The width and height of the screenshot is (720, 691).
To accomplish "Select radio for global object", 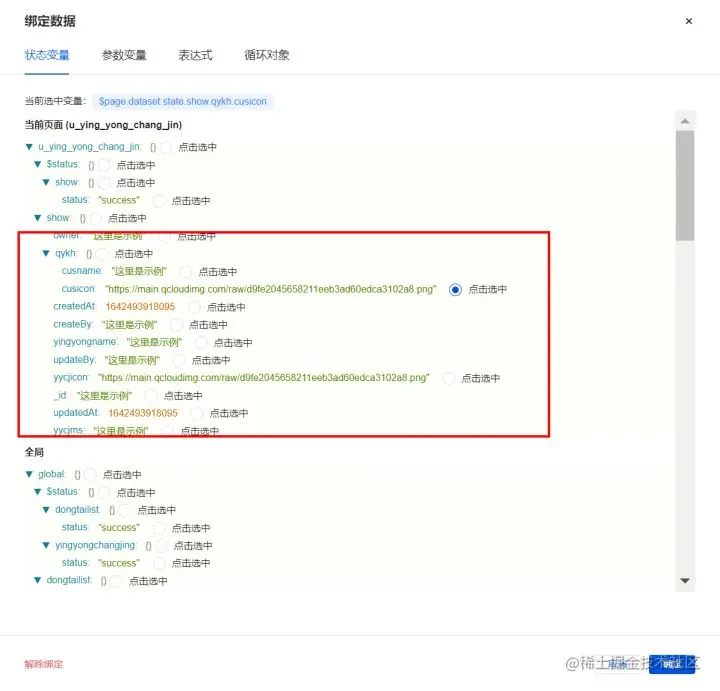I will [90, 475].
